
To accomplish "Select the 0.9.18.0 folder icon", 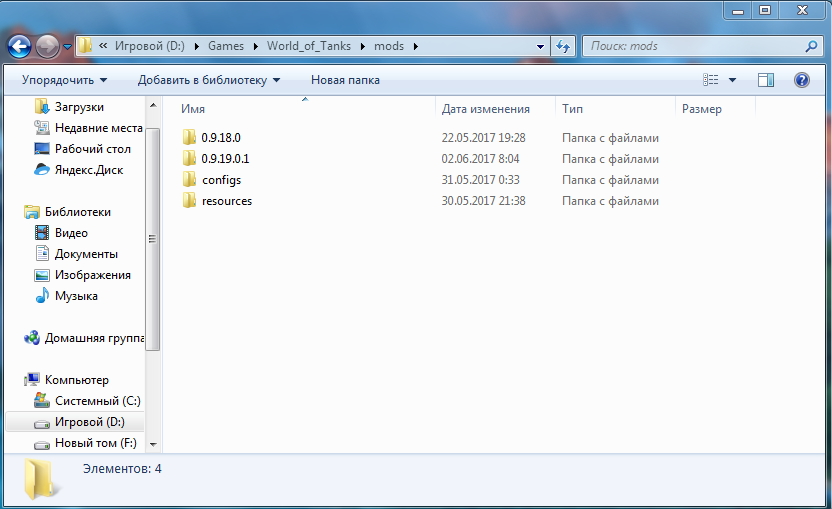I will pyautogui.click(x=189, y=137).
